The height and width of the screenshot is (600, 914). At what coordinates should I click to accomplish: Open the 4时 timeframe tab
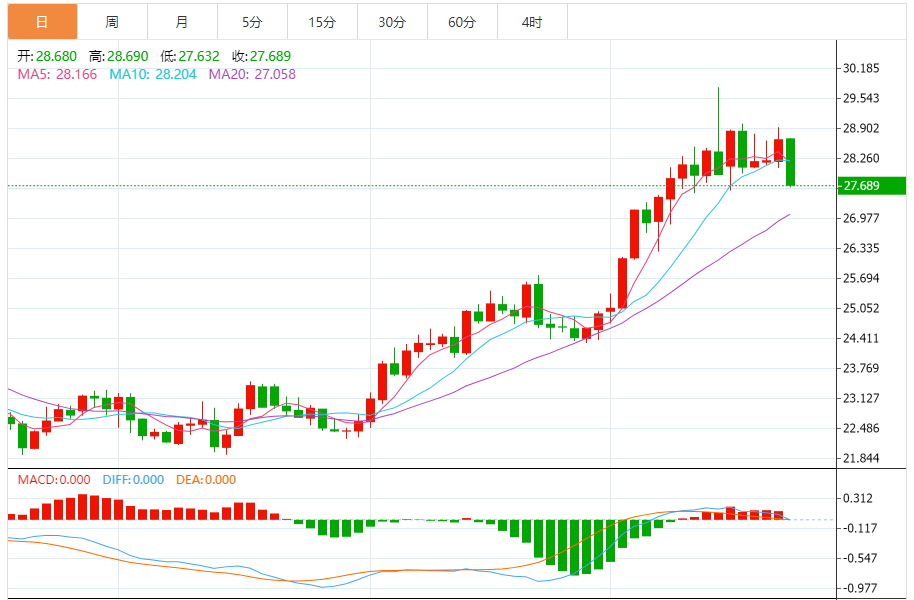click(x=532, y=22)
